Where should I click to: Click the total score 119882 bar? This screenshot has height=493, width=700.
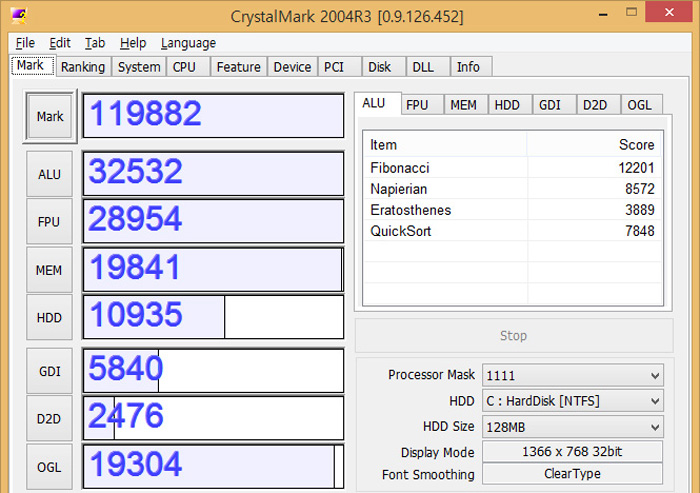pyautogui.click(x=213, y=116)
